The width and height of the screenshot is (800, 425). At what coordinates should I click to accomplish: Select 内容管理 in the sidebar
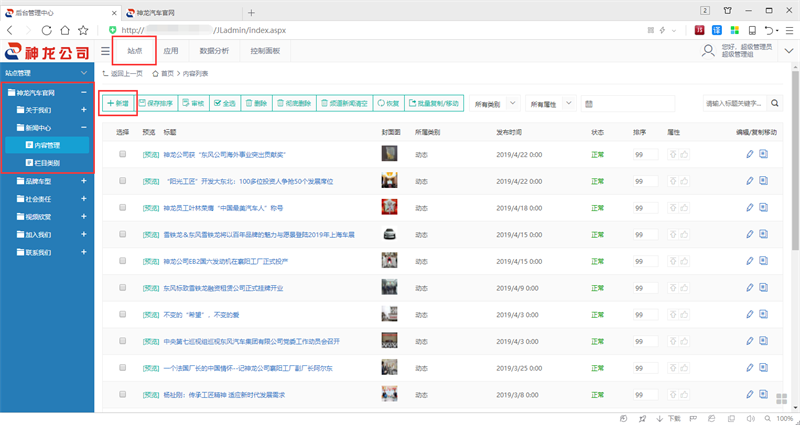coord(47,145)
